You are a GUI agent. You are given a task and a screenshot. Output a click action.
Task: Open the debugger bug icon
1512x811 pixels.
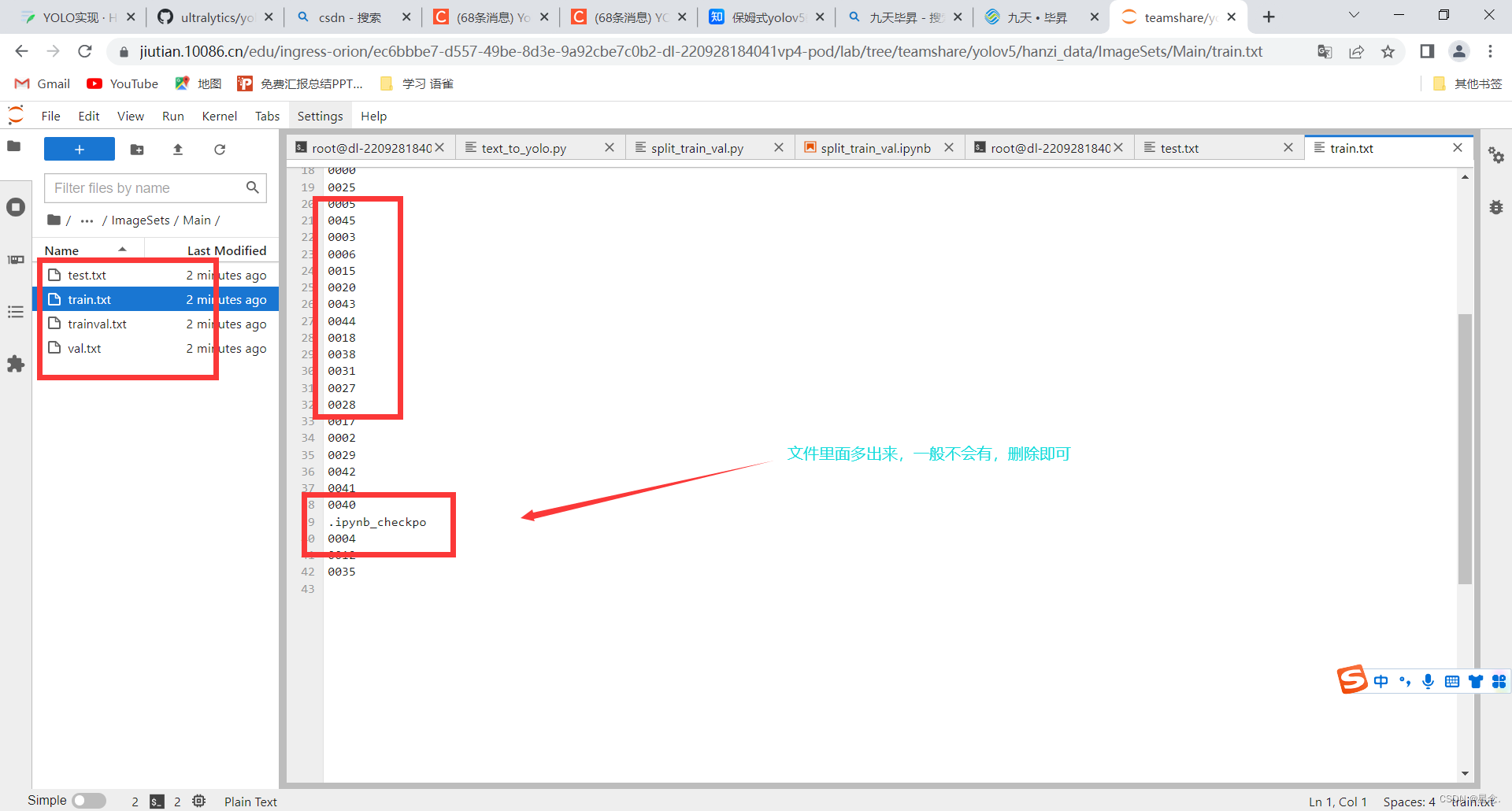[1496, 207]
